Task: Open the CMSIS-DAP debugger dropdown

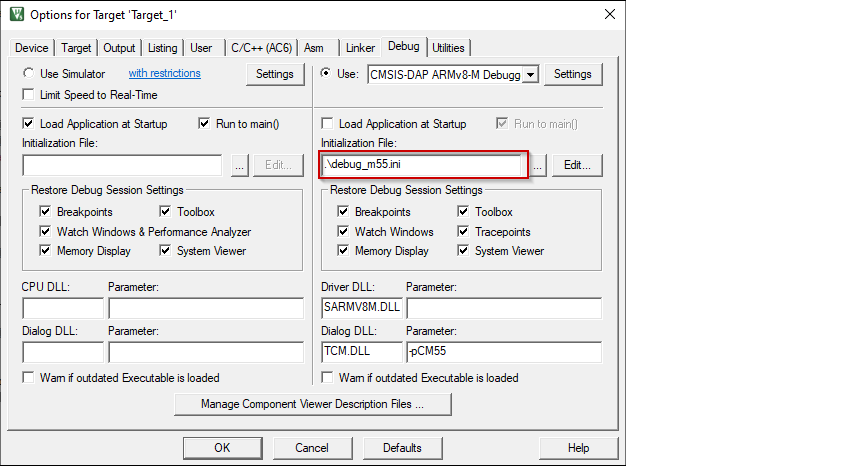Action: click(531, 74)
